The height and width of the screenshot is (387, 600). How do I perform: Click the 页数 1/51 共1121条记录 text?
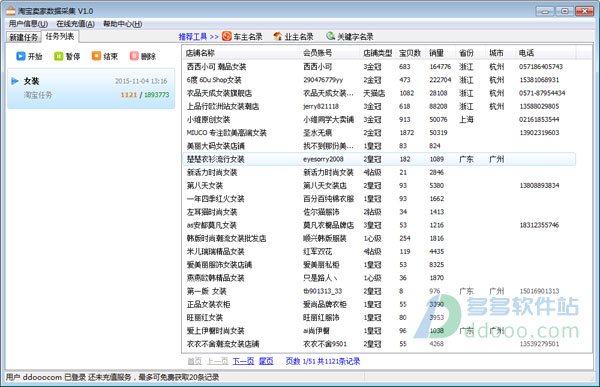tap(323, 361)
